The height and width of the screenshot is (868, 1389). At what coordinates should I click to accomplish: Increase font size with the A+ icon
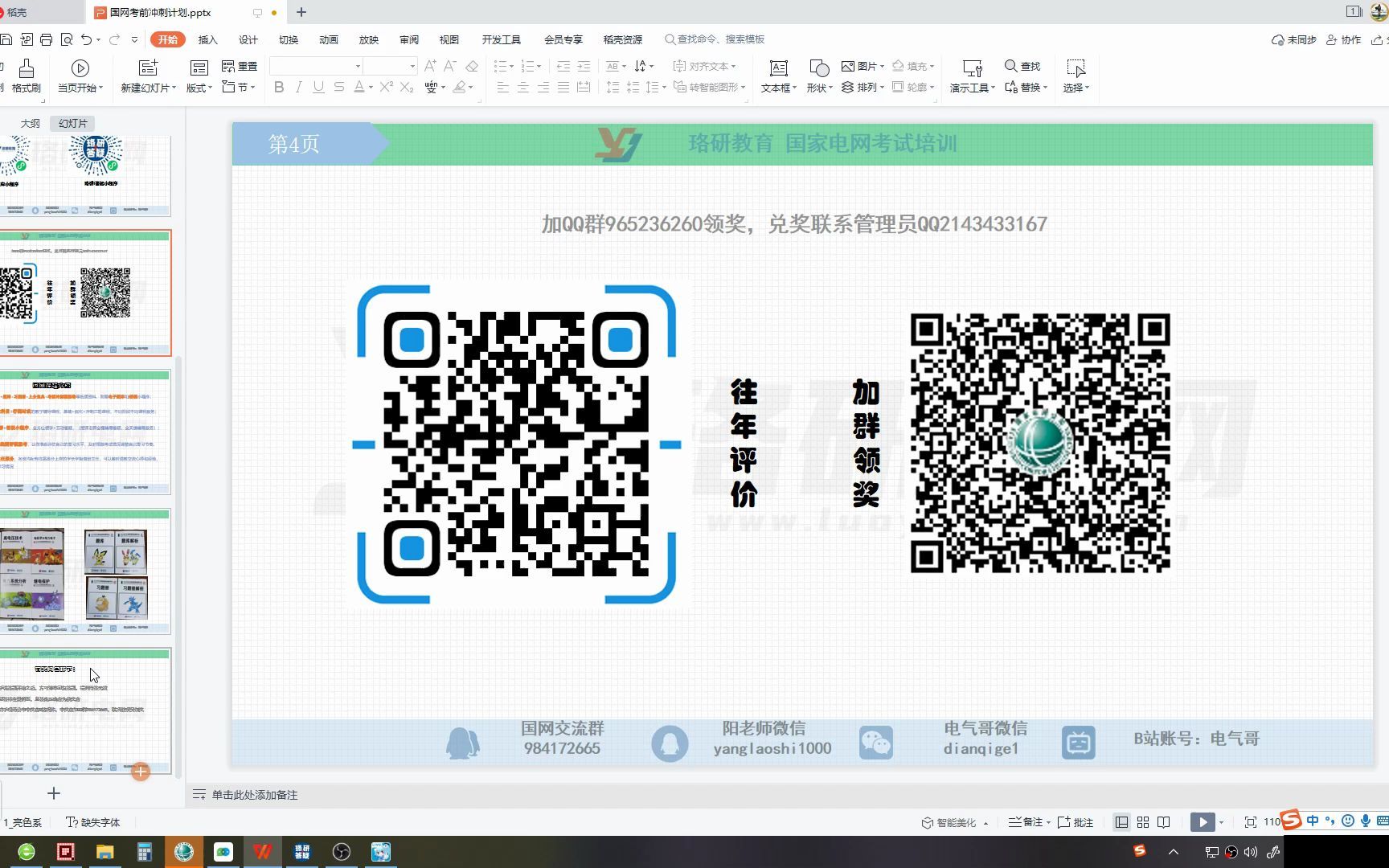430,66
